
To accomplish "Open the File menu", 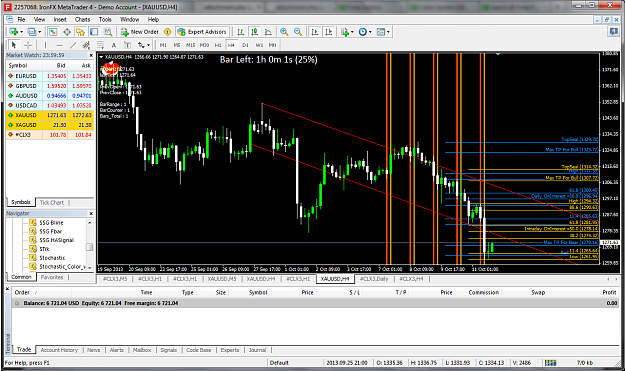I will (21, 20).
